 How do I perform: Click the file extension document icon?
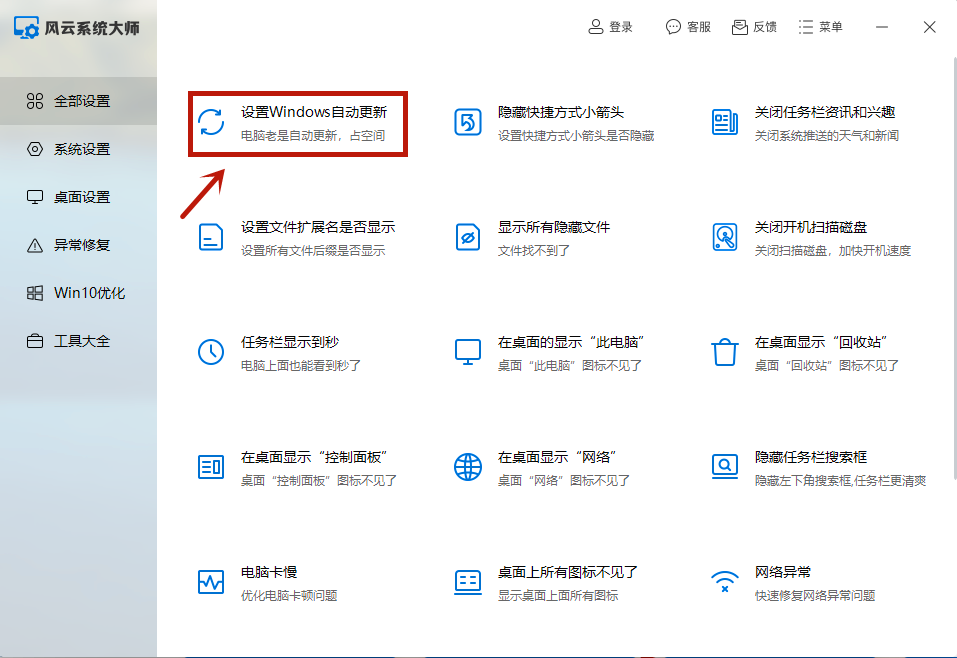click(211, 237)
